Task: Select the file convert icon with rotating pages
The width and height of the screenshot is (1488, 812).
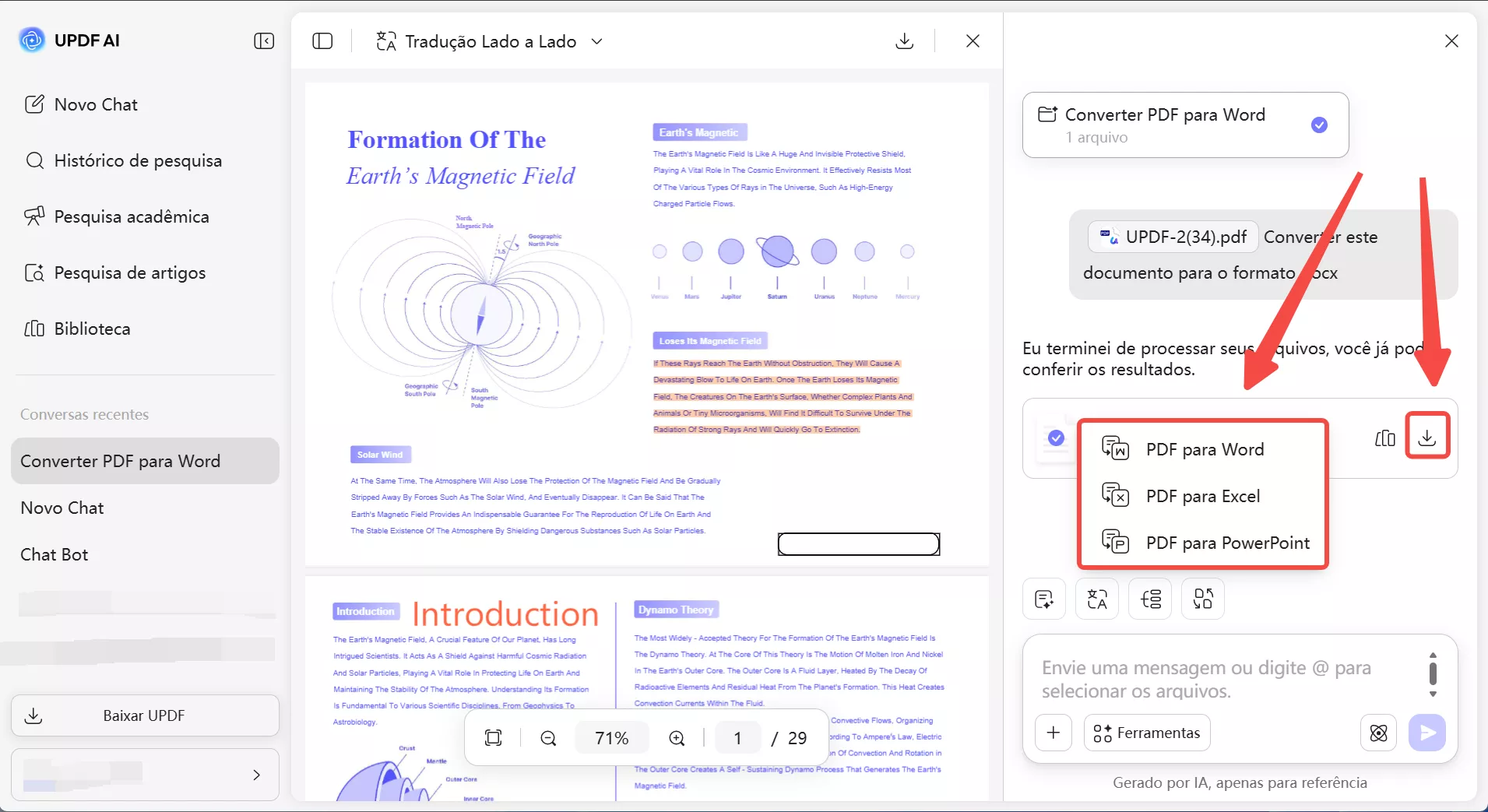Action: [1203, 599]
